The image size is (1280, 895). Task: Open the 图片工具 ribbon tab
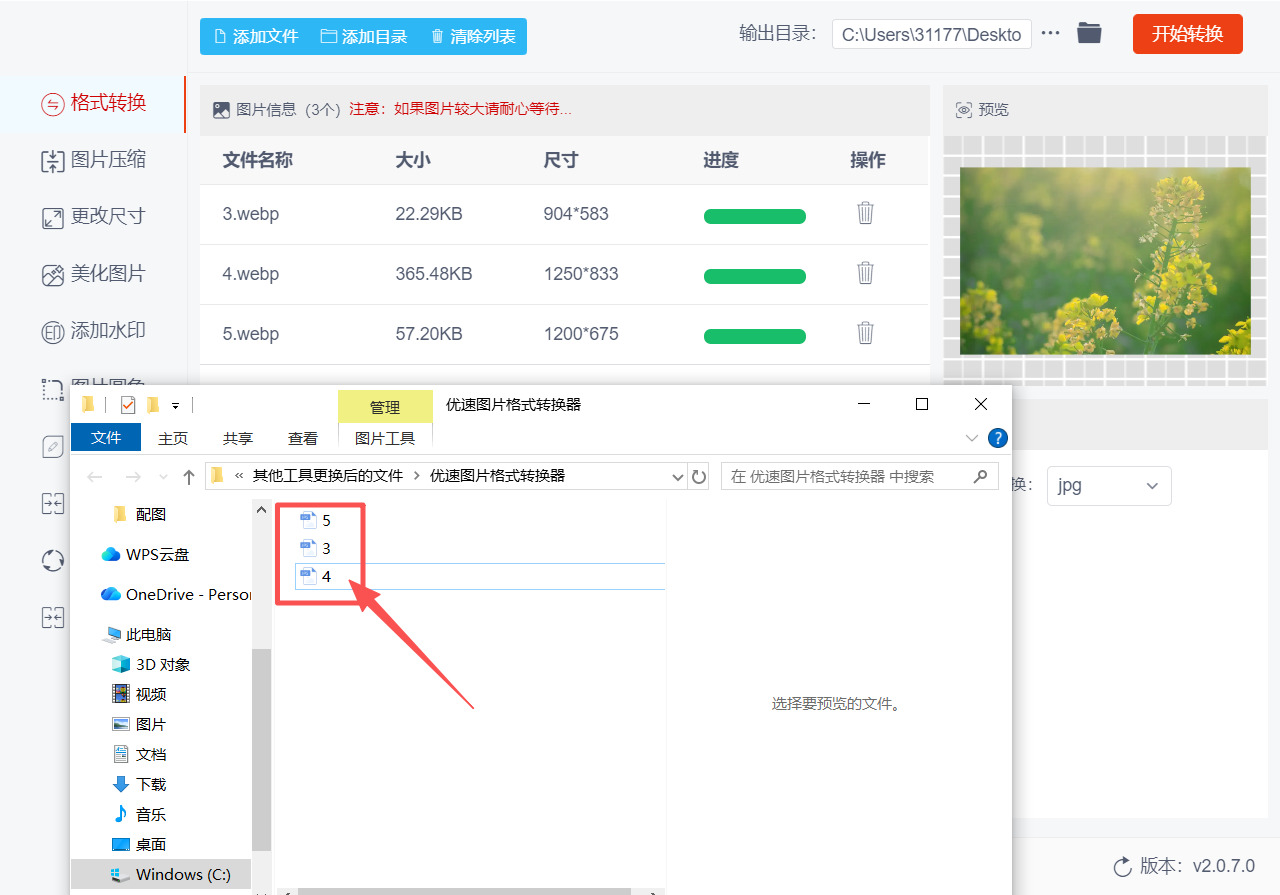[x=385, y=438]
